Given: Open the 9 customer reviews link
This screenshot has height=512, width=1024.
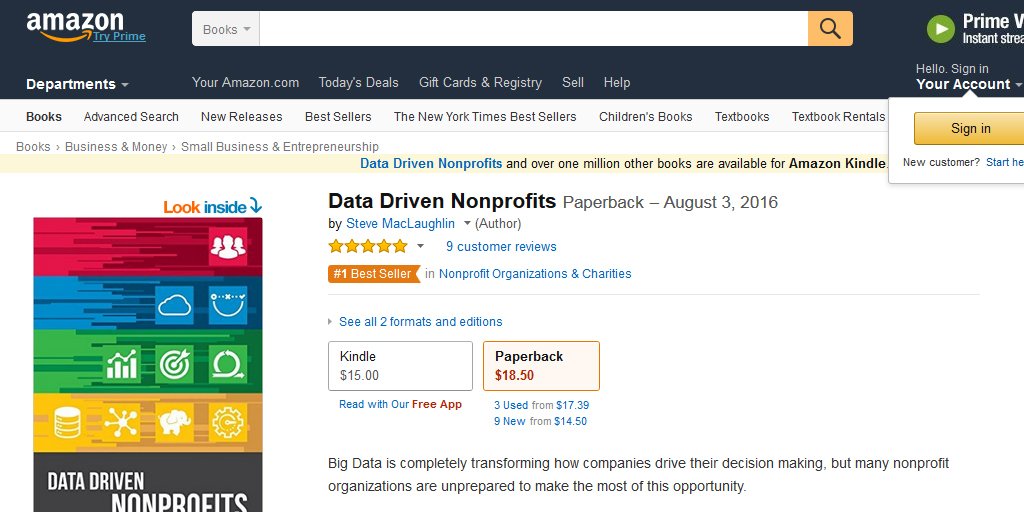Looking at the screenshot, I should pos(501,246).
